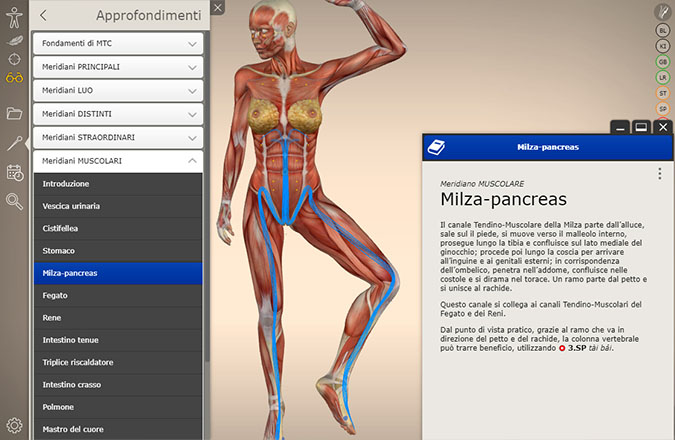
Task: Go back using the Approfondimenti back arrow
Action: pos(43,15)
